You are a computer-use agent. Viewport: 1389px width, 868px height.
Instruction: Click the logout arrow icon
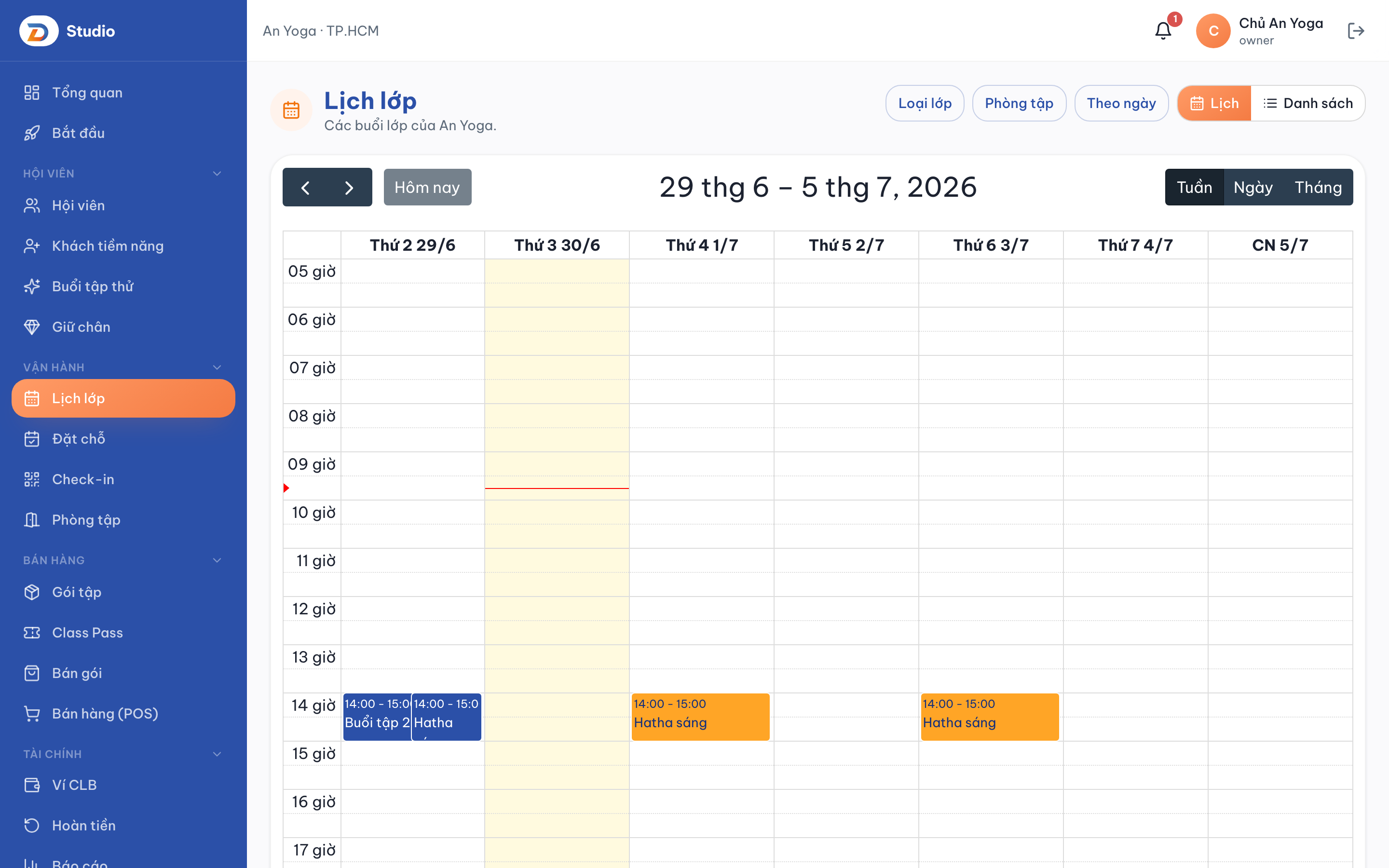1356,31
